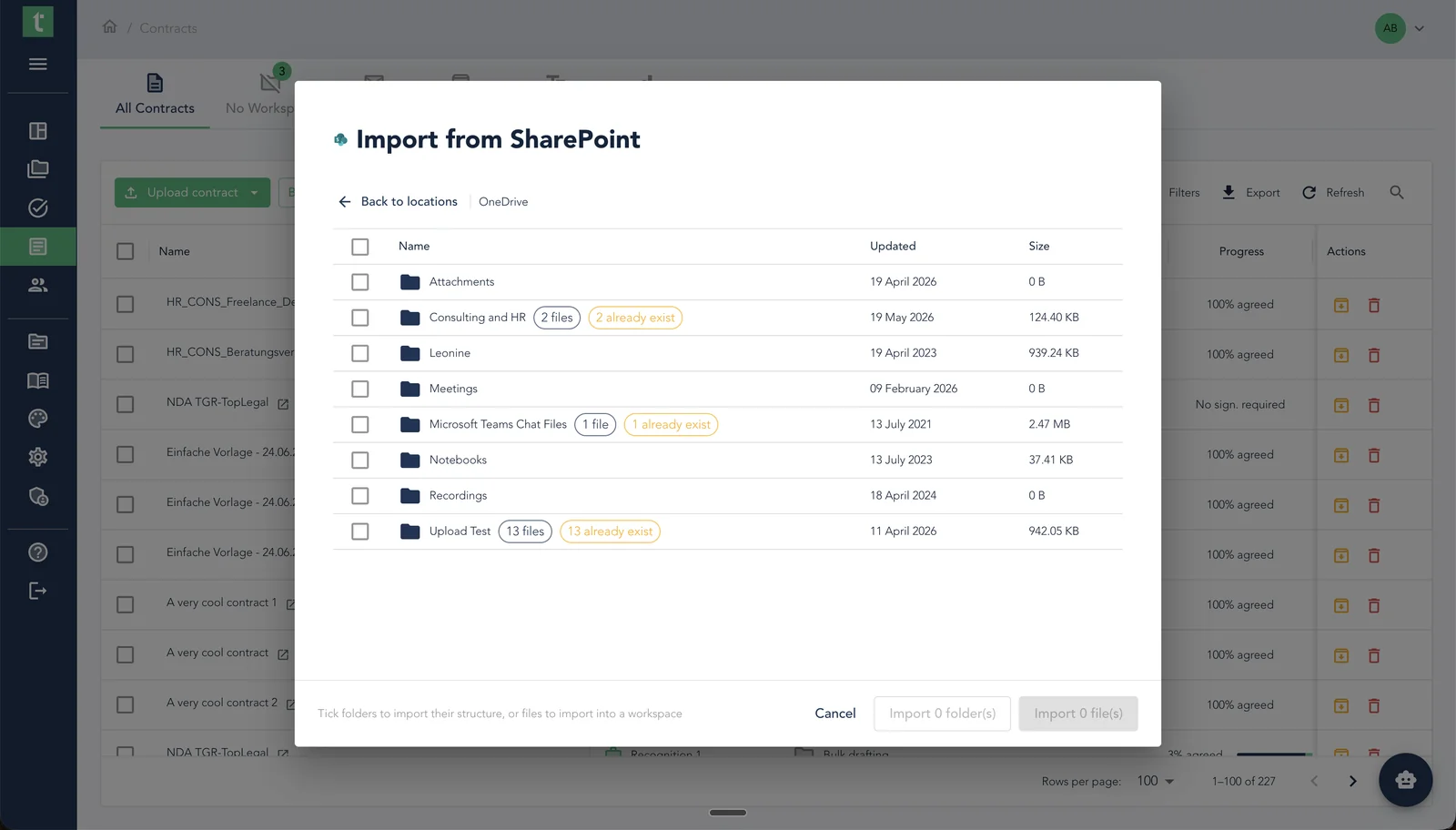The width and height of the screenshot is (1456, 830).
Task: Open the chatbot assistant button
Action: click(1405, 780)
